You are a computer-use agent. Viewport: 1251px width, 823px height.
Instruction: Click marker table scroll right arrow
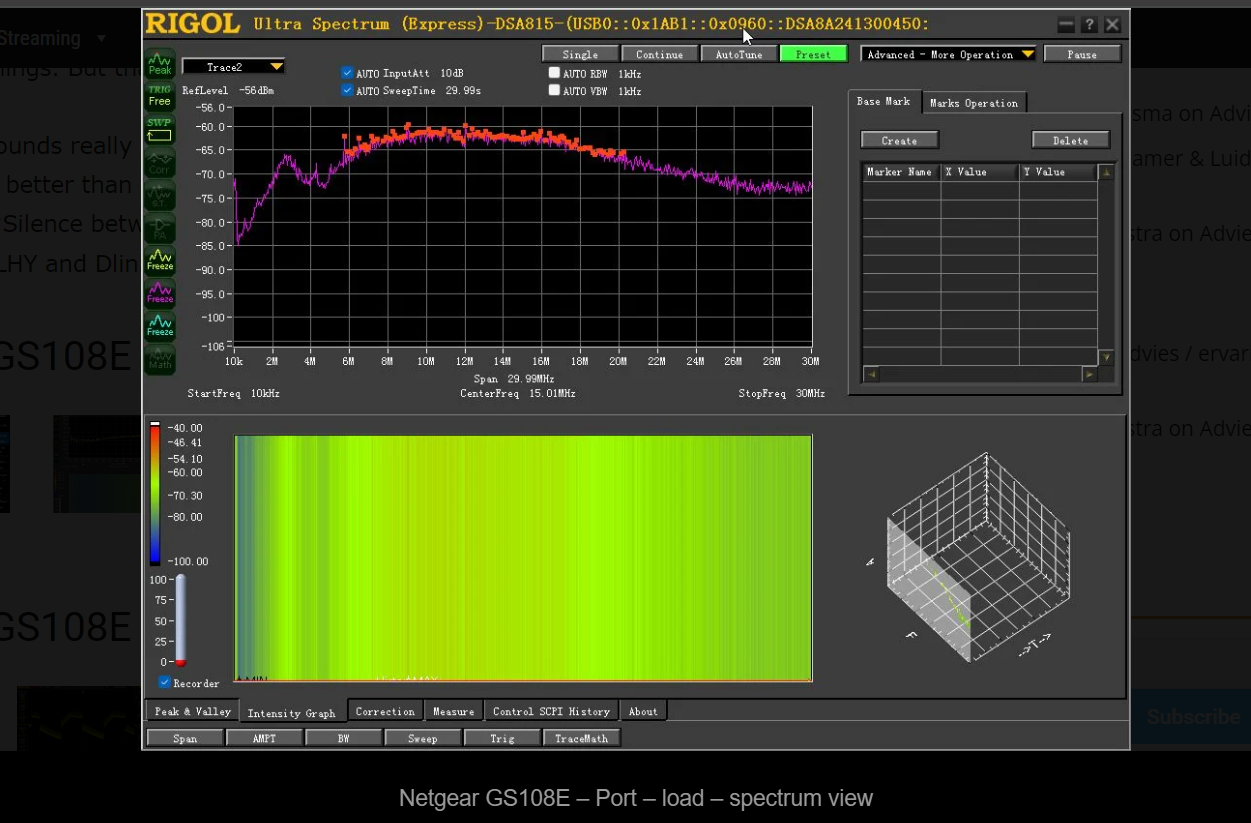click(1090, 374)
